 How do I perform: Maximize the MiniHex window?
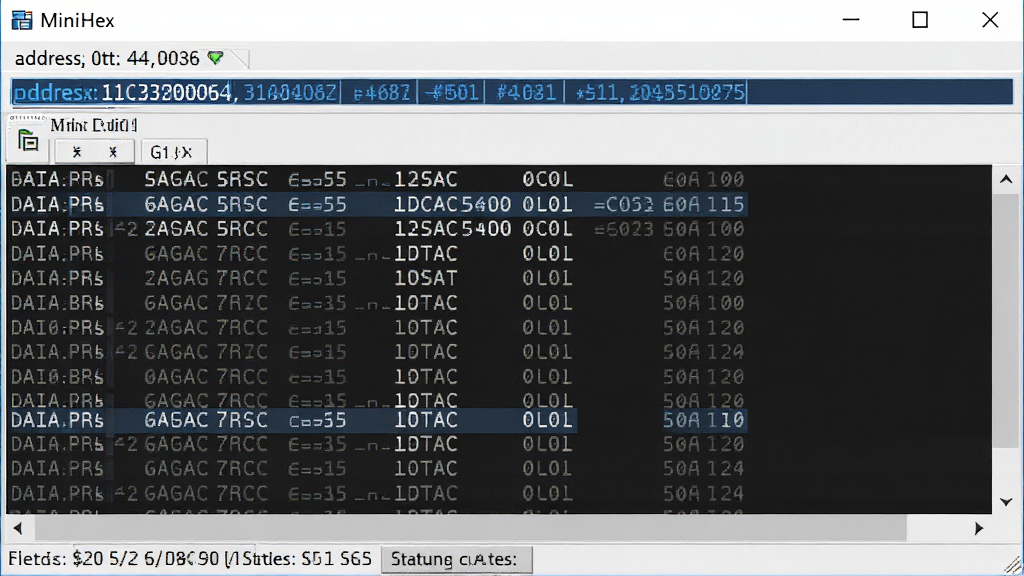(x=920, y=20)
